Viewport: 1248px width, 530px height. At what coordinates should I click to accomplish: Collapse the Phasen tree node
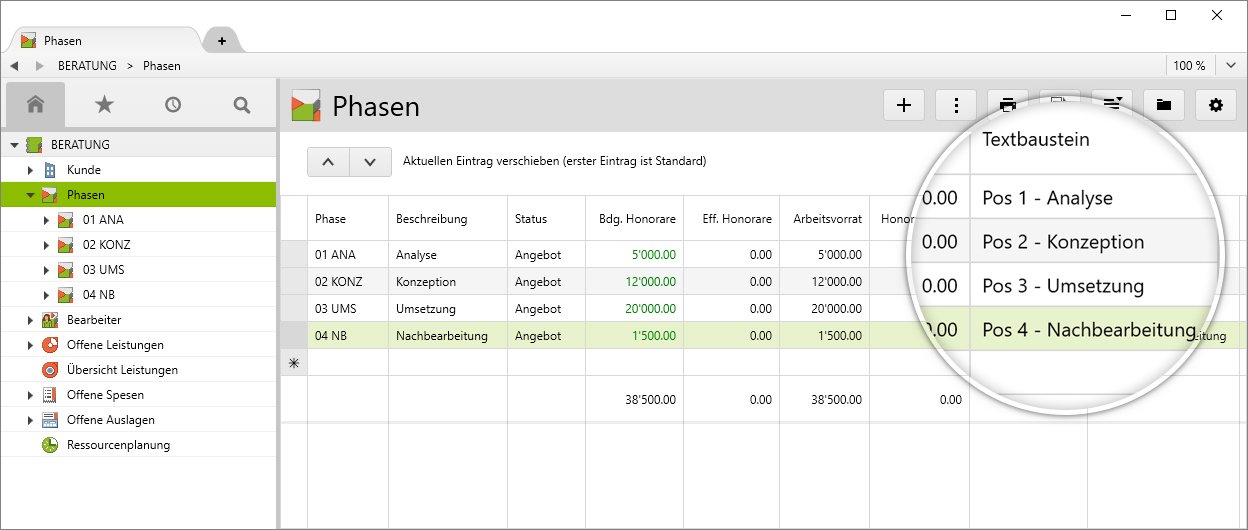pos(30,195)
